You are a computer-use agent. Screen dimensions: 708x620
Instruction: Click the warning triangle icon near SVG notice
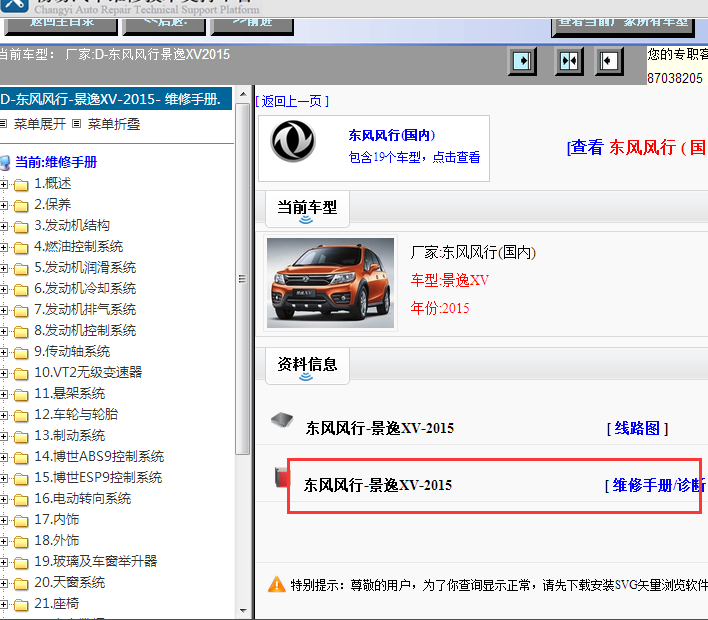point(276,584)
